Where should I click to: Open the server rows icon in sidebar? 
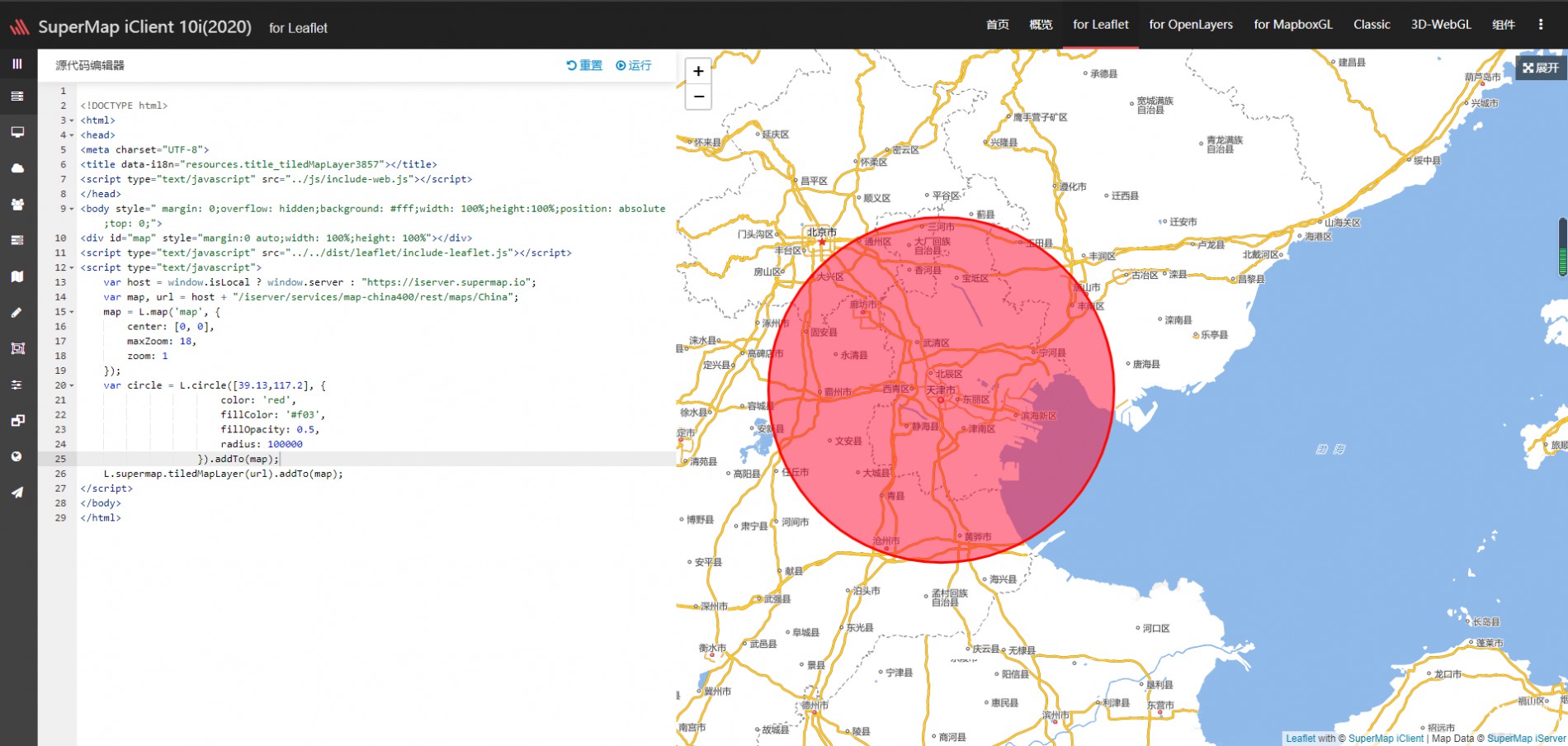tap(17, 240)
